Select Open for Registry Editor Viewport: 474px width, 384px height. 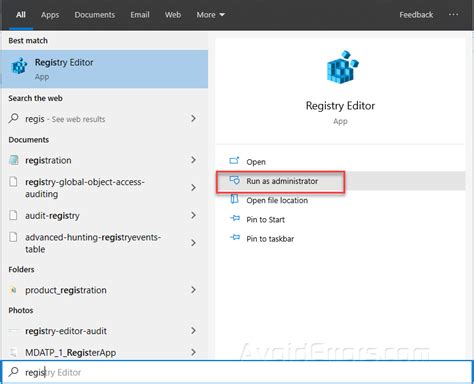256,162
